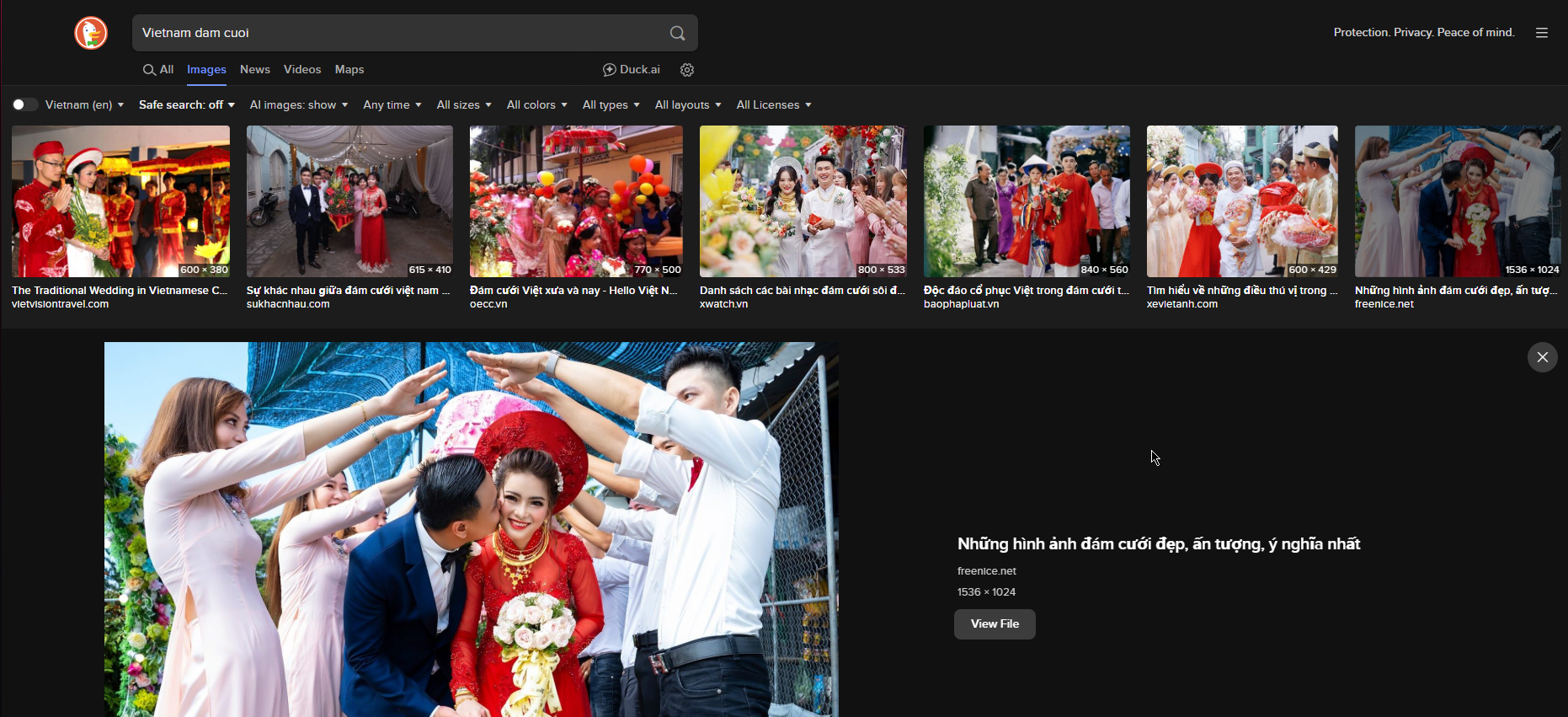Click the search magnifier icon in search box
Screen dimensions: 1568x717
coord(677,33)
